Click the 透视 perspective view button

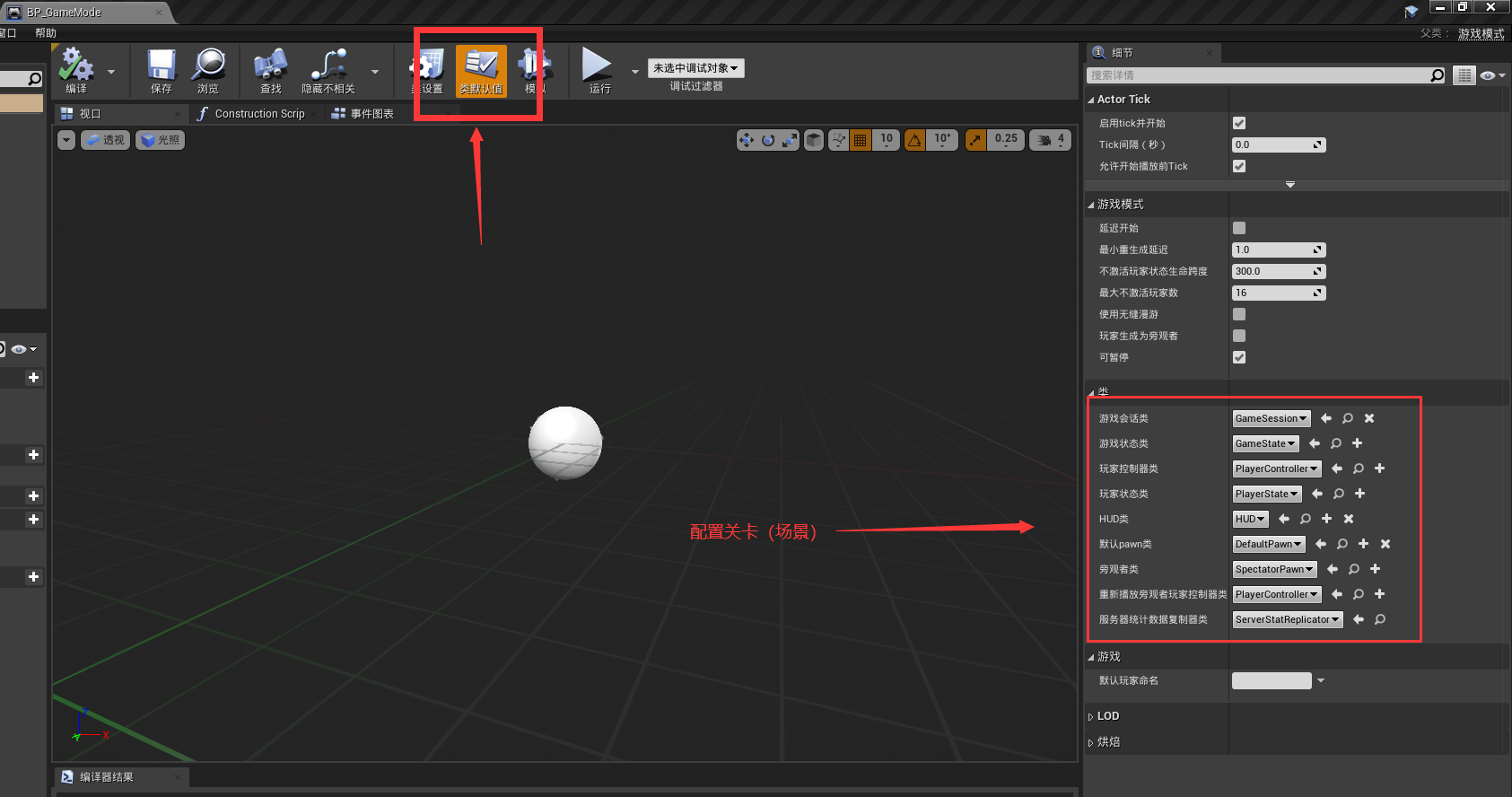106,140
